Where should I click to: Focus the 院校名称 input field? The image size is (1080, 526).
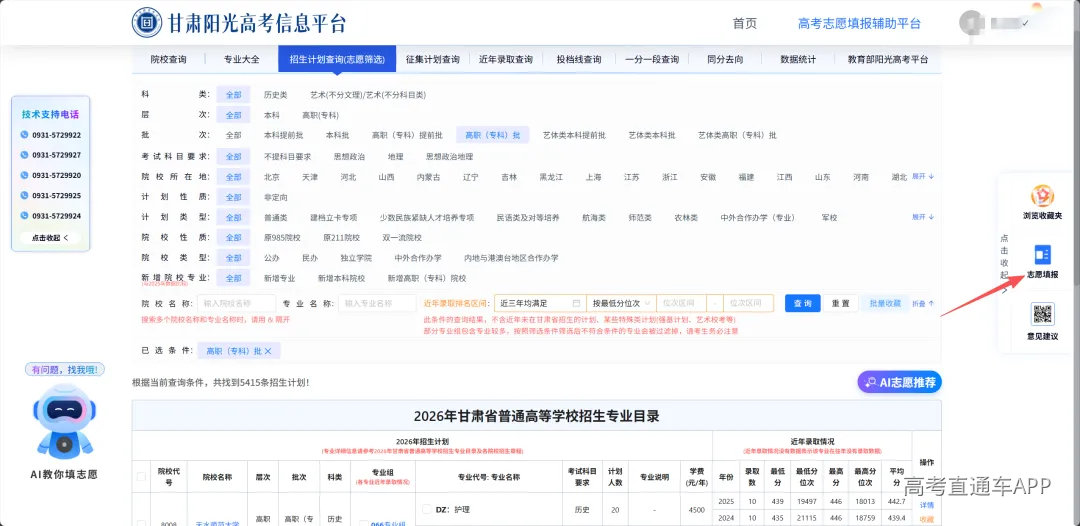[236, 303]
